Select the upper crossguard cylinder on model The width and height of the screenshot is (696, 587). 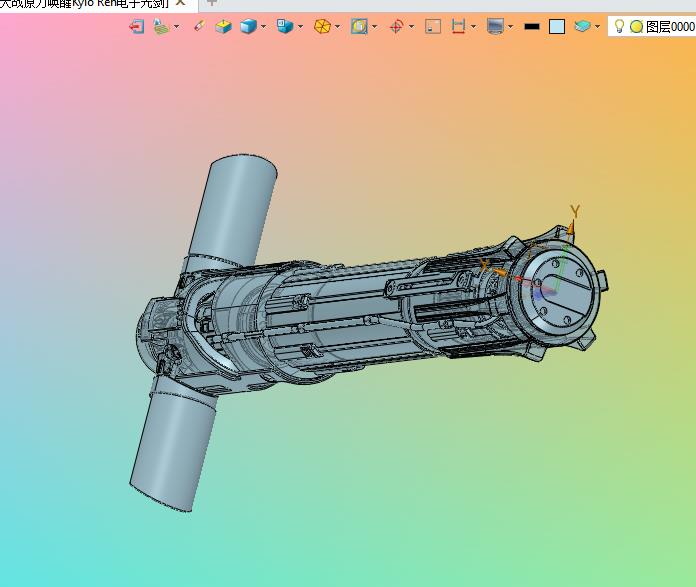coord(233,209)
